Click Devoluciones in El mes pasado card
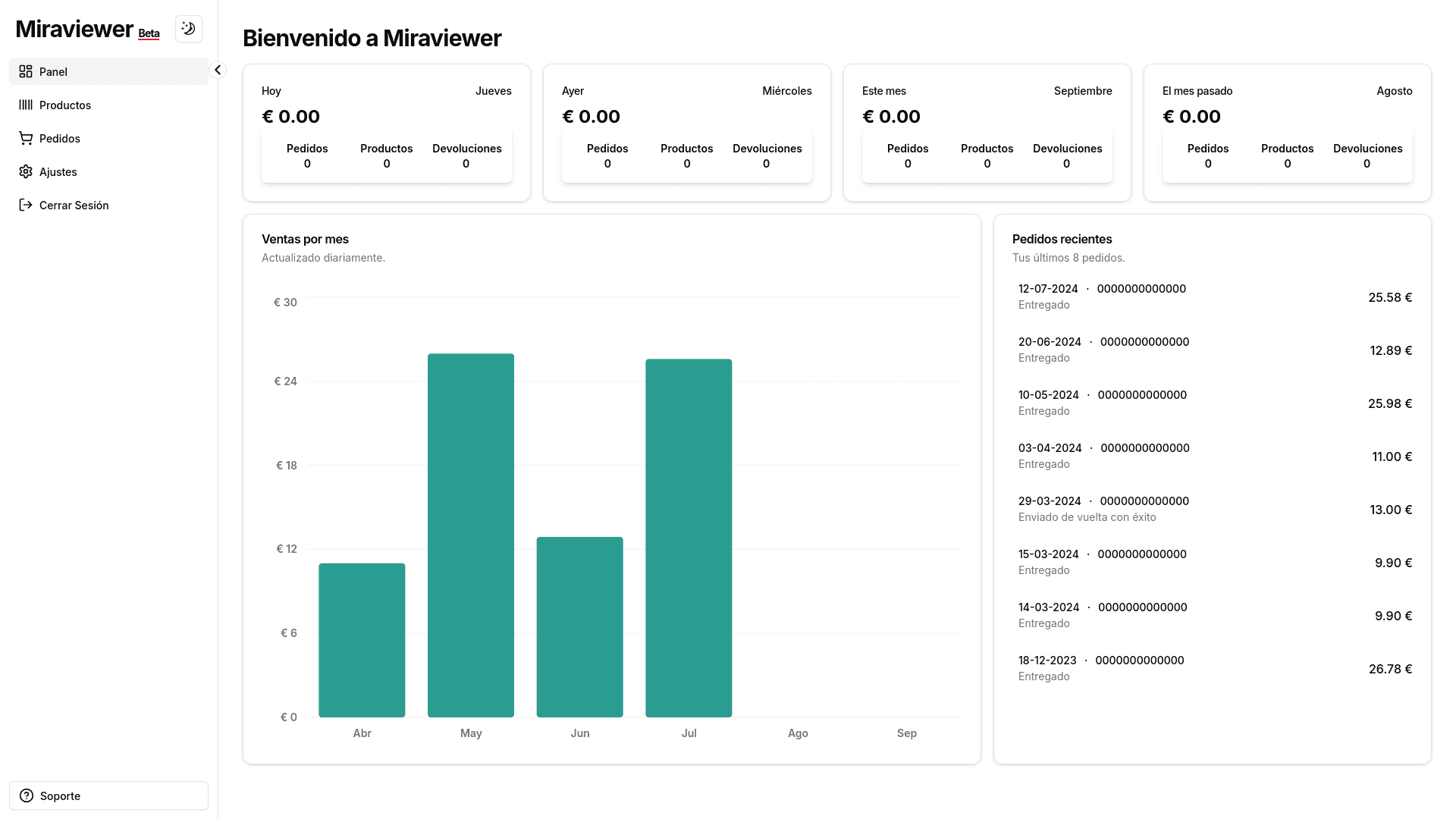 point(1368,149)
